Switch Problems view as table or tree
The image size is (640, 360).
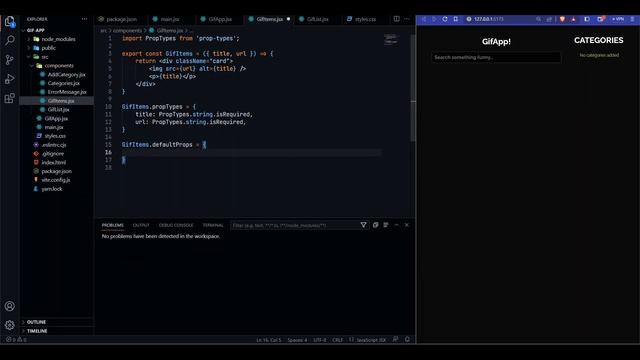tap(386, 225)
